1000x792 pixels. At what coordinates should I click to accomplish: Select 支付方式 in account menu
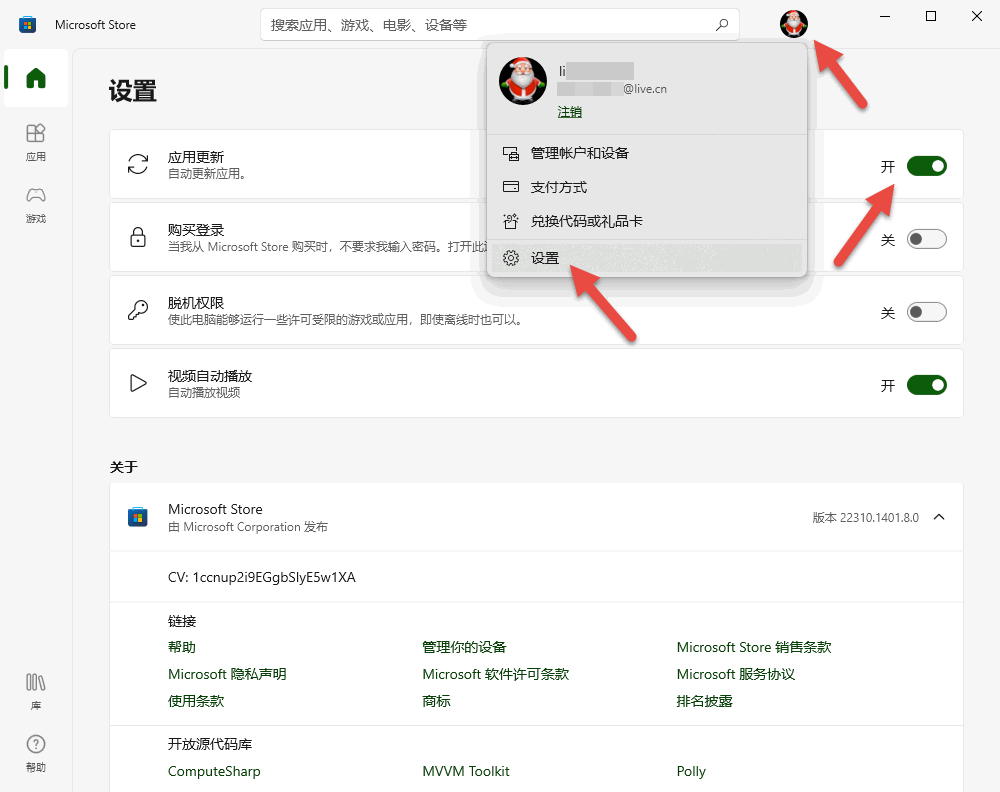point(647,187)
